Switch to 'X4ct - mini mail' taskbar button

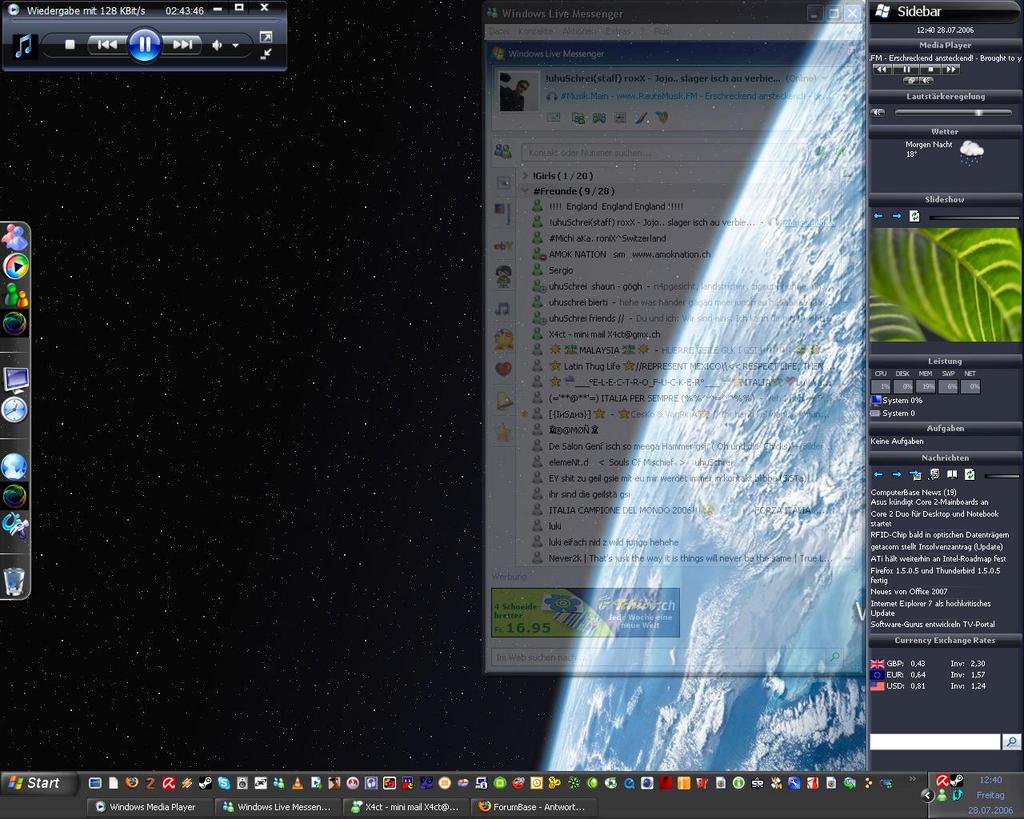pos(407,807)
